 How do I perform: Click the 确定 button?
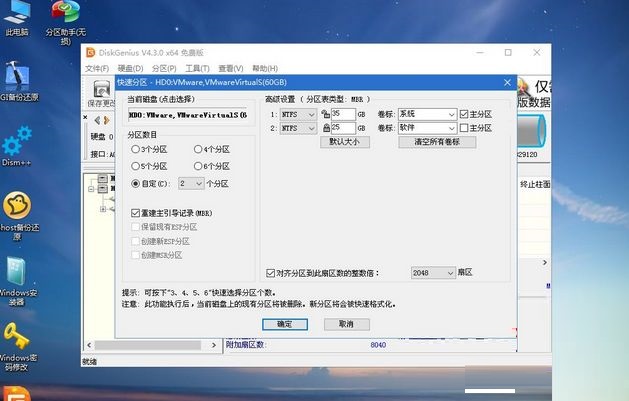tap(285, 324)
